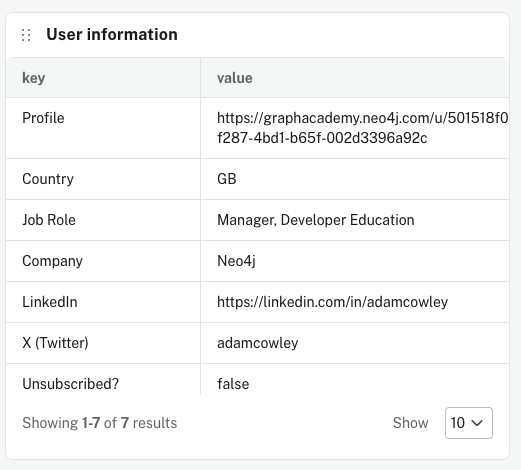Click the key column header
Screen dimensions: 521x470
point(103,78)
